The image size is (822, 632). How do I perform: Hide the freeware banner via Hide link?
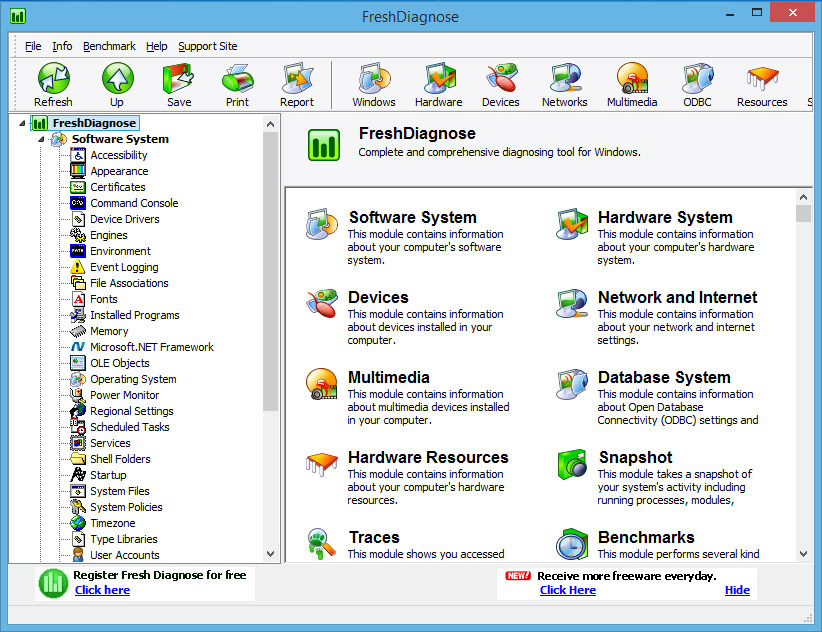pos(737,590)
